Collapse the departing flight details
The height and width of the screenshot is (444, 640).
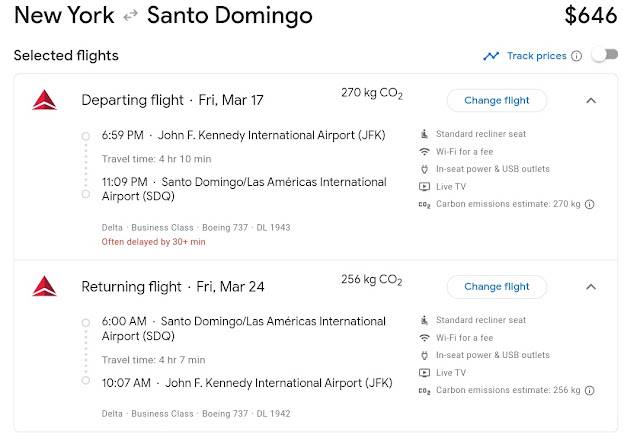591,100
